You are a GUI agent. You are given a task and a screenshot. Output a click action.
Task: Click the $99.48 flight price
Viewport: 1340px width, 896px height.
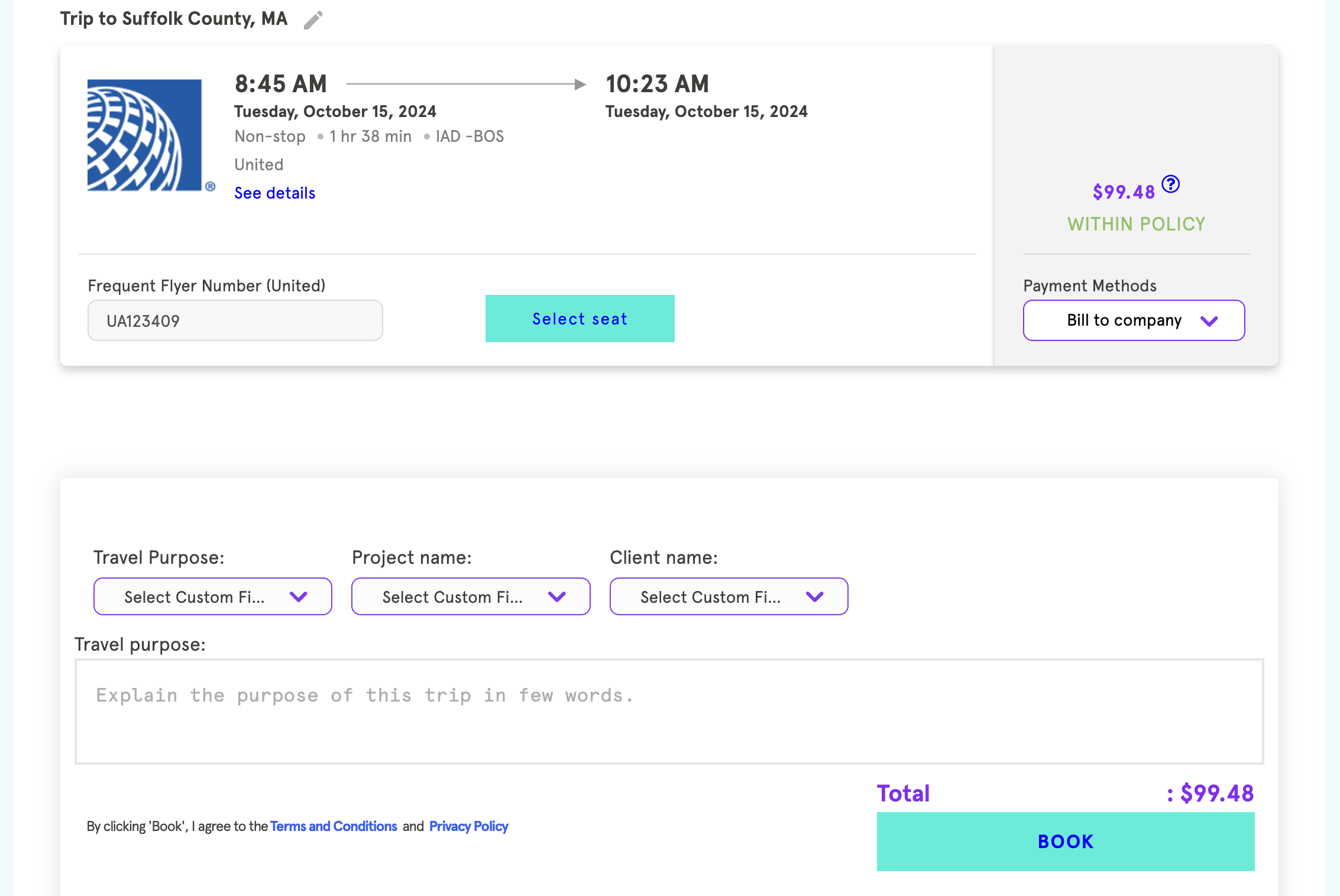click(1123, 192)
